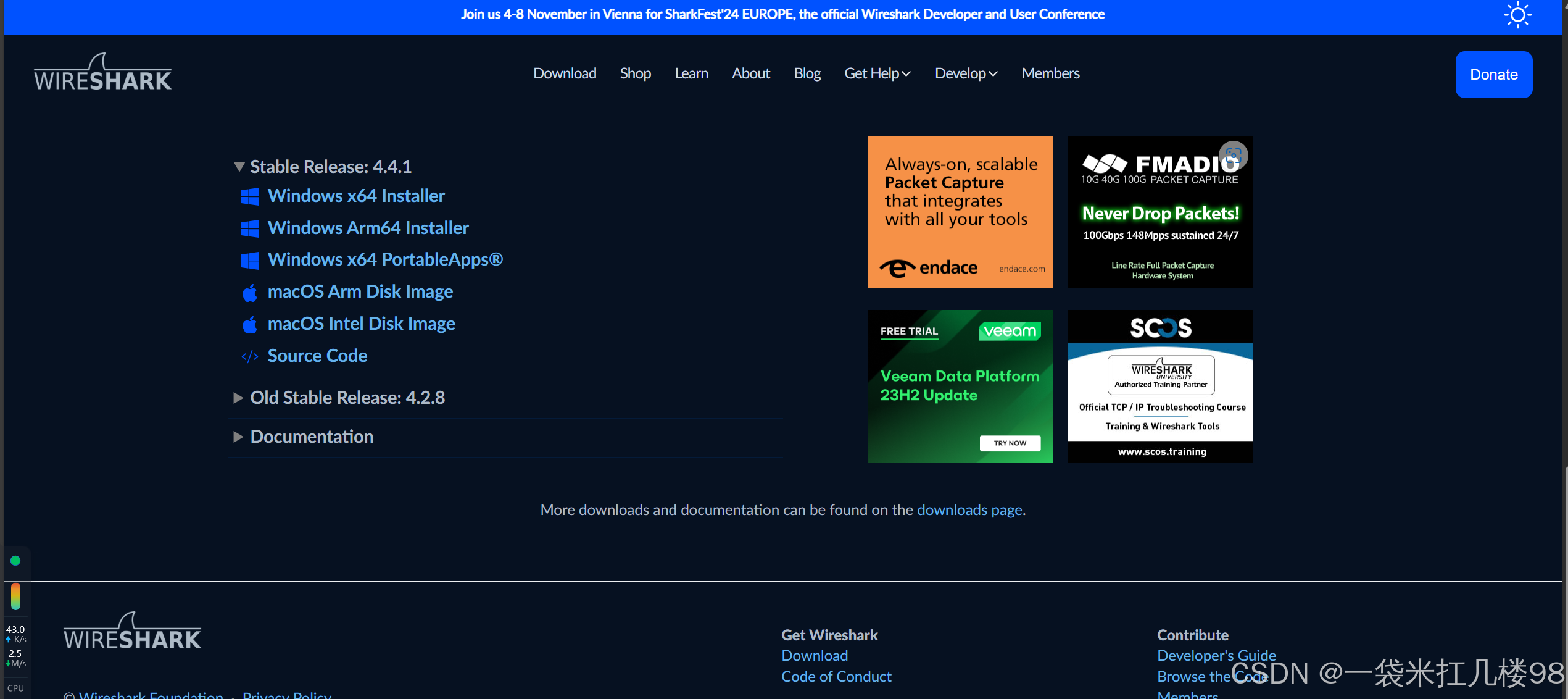Click the SharkFest'24 EUROPE announcement banner
Image resolution: width=1568 pixels, height=699 pixels.
tap(782, 14)
